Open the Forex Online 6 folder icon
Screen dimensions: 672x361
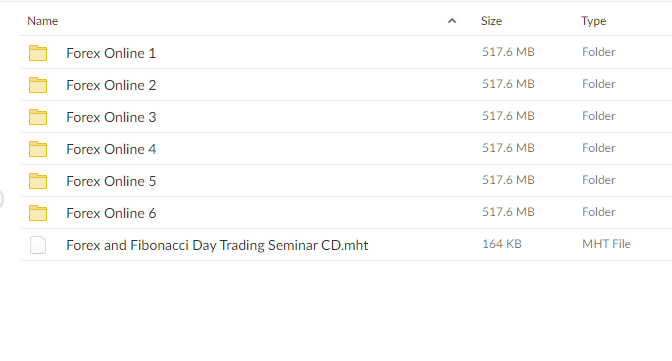38,213
